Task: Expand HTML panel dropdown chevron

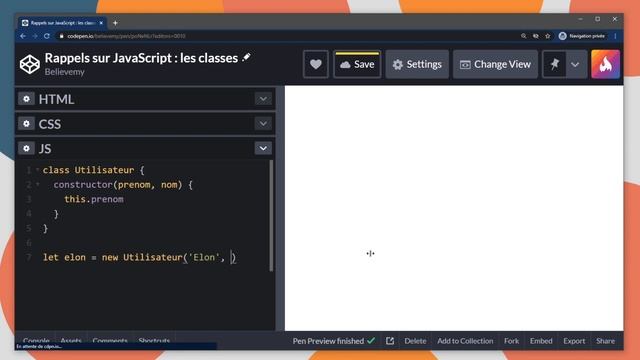Action: click(263, 99)
